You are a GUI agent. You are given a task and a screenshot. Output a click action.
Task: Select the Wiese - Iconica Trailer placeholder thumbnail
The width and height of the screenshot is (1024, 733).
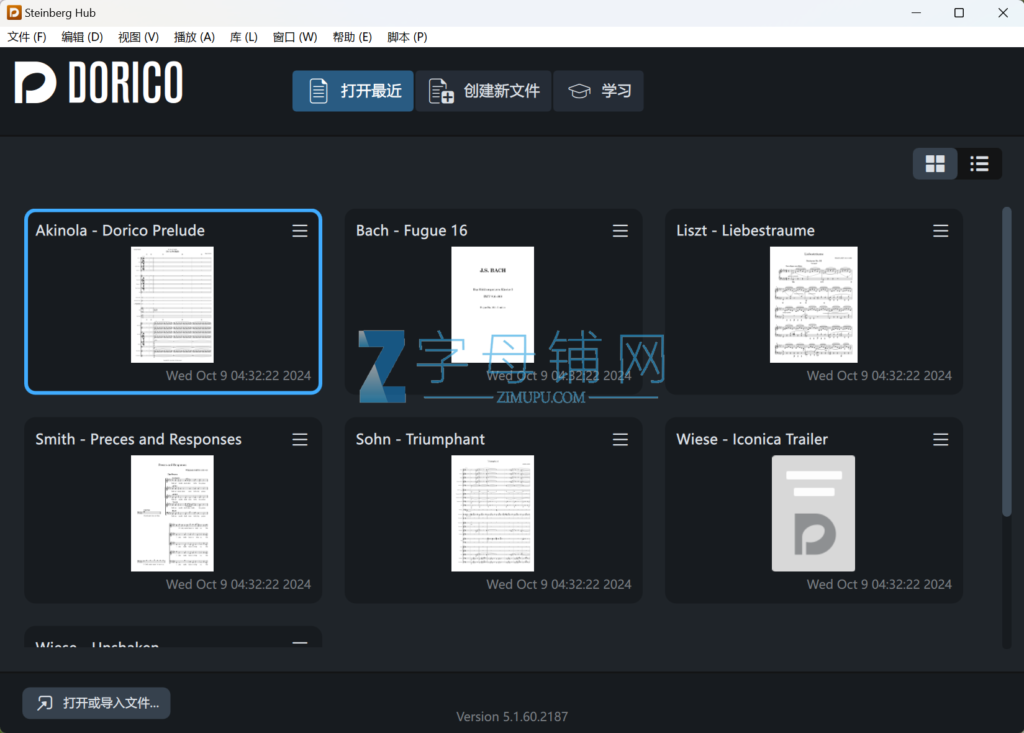(813, 513)
